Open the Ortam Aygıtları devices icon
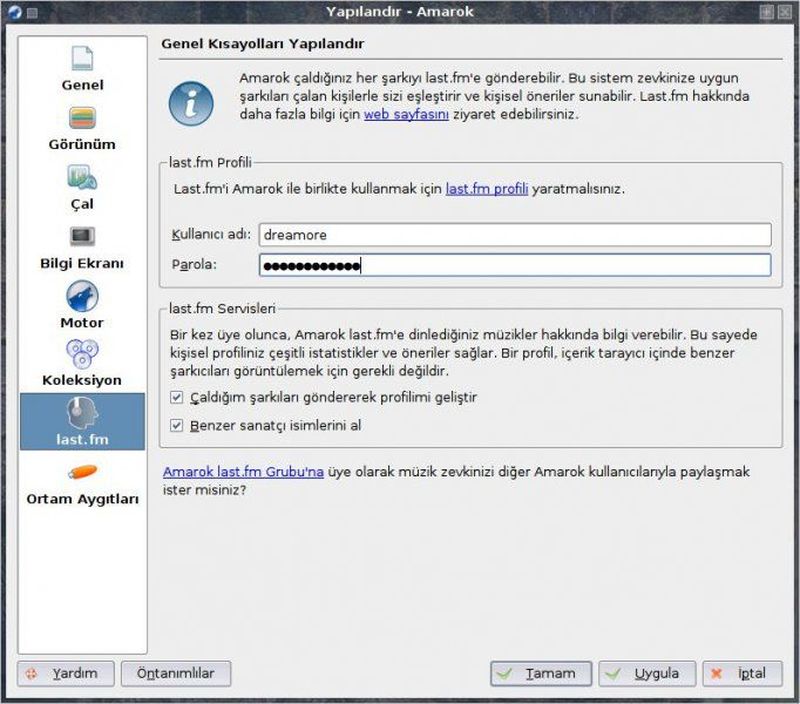The image size is (800, 704). 82,473
